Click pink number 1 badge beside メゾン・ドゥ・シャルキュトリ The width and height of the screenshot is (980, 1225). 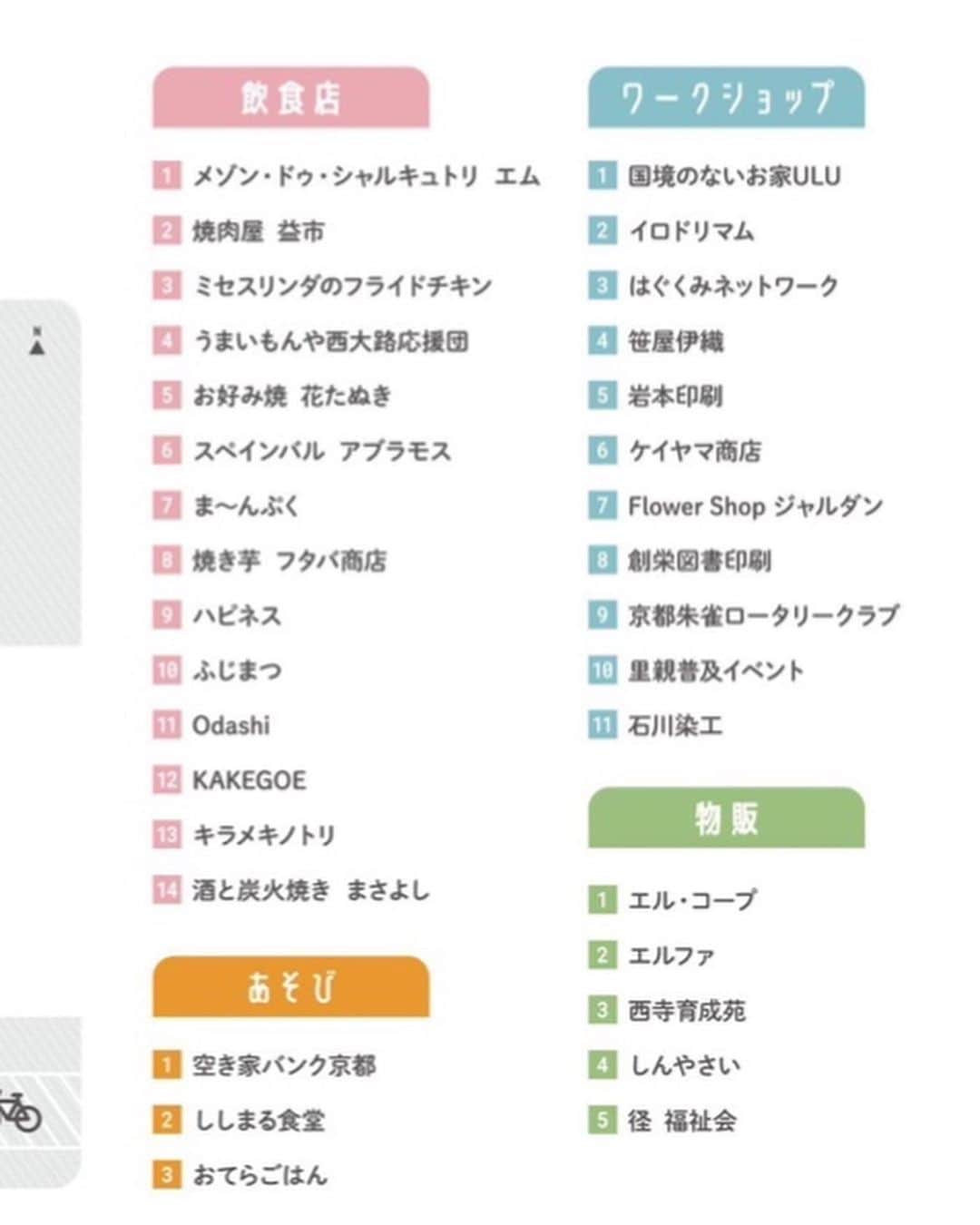click(166, 175)
